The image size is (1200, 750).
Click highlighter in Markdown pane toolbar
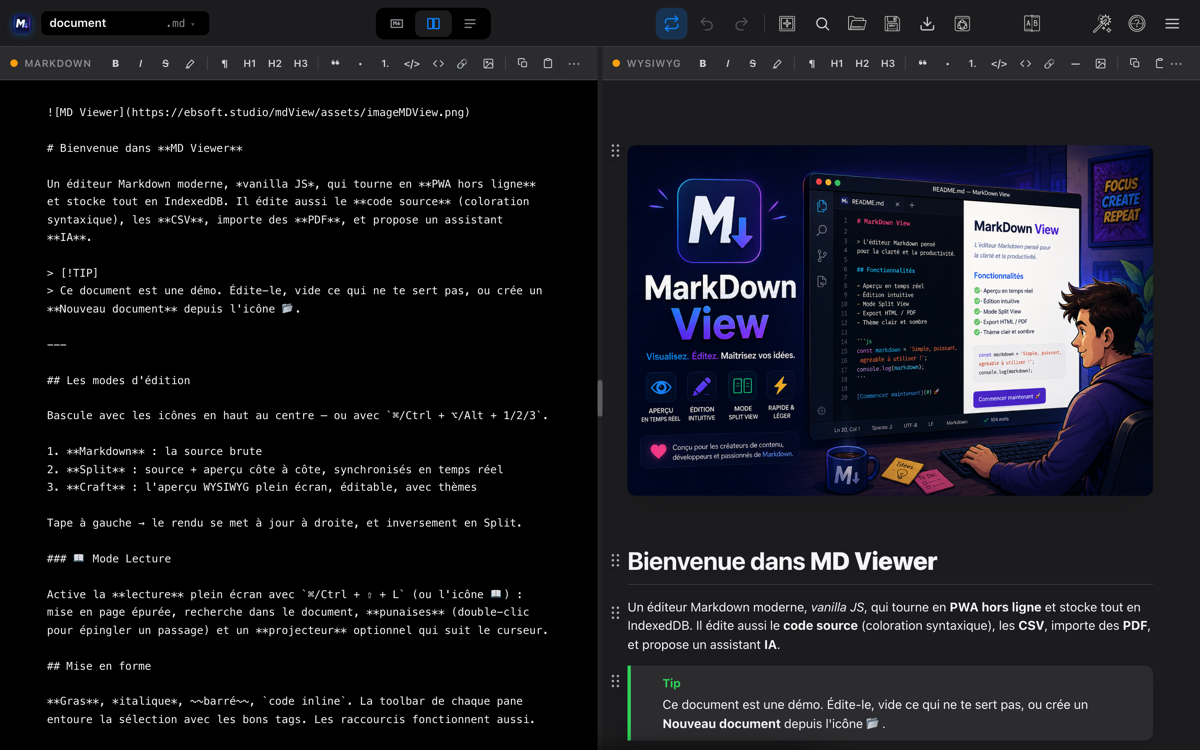(x=190, y=64)
